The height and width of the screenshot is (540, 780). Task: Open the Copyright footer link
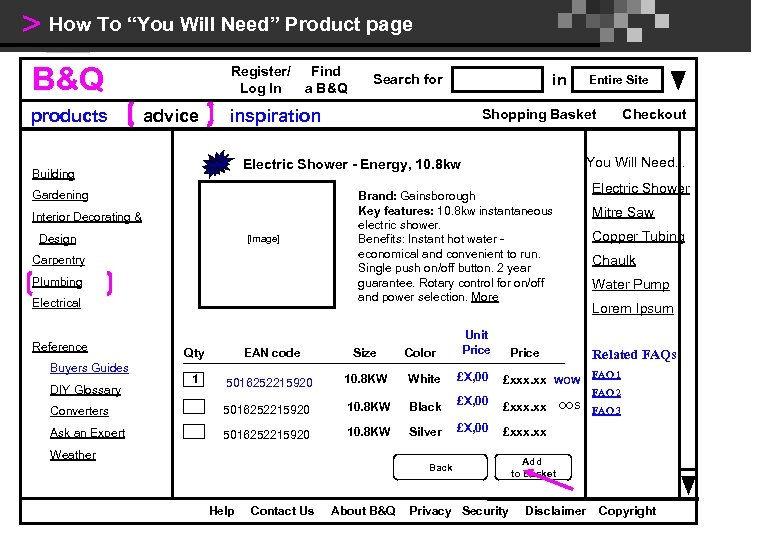[627, 511]
